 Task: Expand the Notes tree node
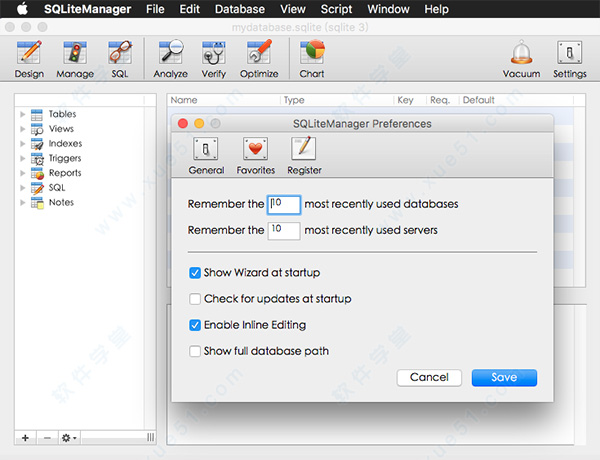pyautogui.click(x=23, y=202)
